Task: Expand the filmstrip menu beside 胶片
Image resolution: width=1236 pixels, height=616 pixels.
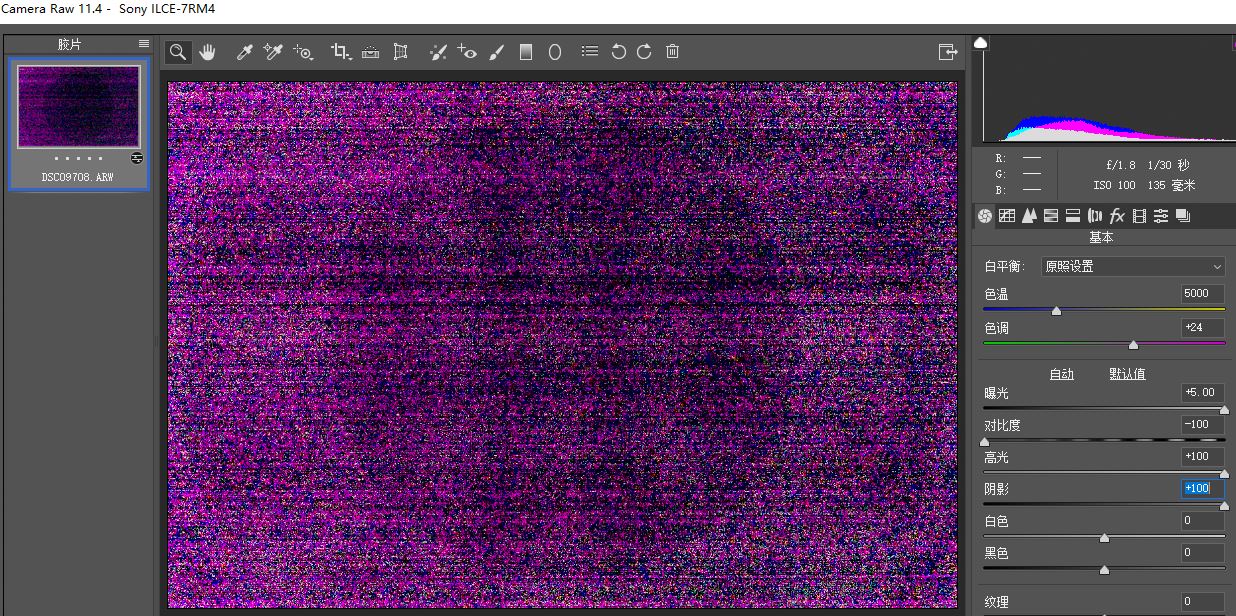Action: point(143,43)
